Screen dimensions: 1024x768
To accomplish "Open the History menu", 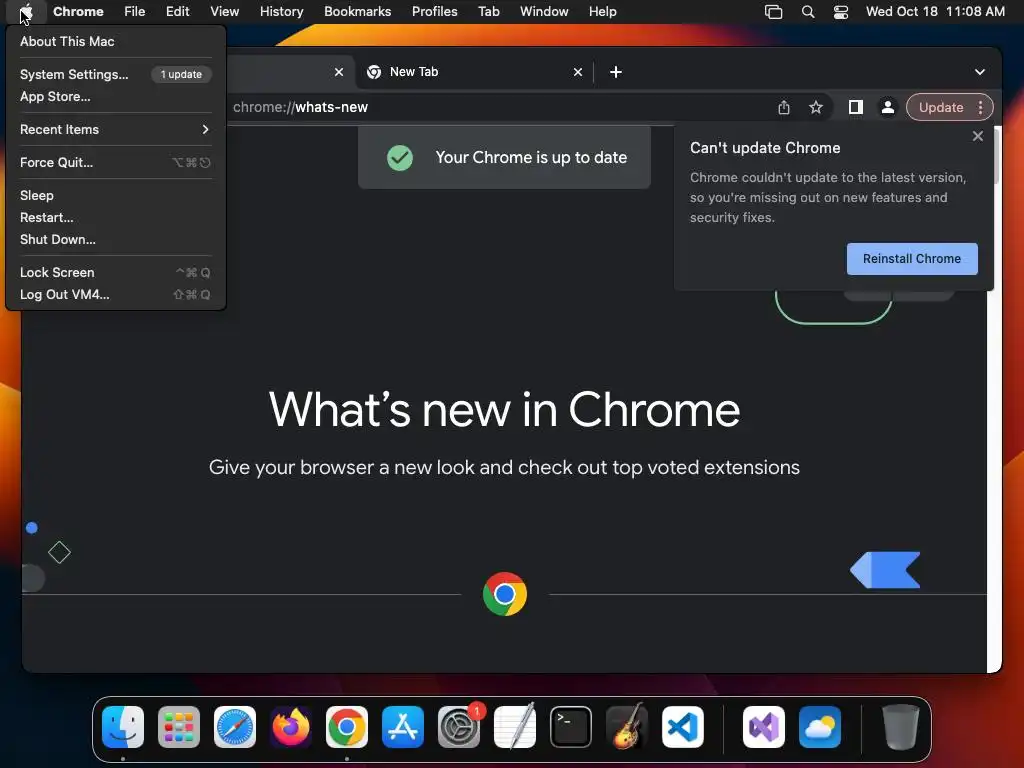I will pos(281,12).
